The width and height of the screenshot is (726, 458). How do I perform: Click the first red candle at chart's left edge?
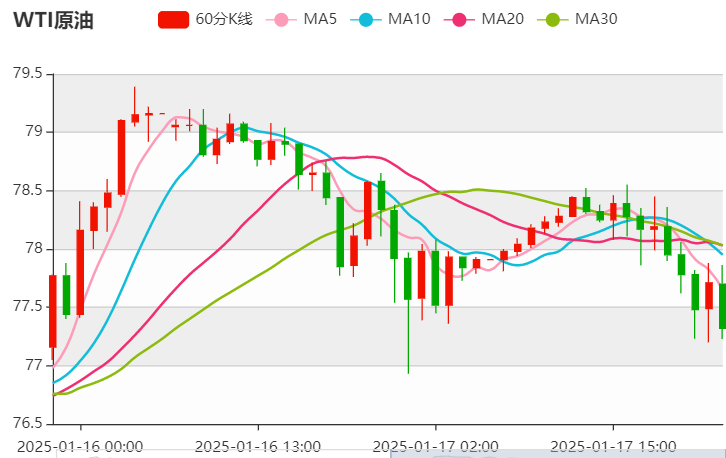pyautogui.click(x=52, y=311)
